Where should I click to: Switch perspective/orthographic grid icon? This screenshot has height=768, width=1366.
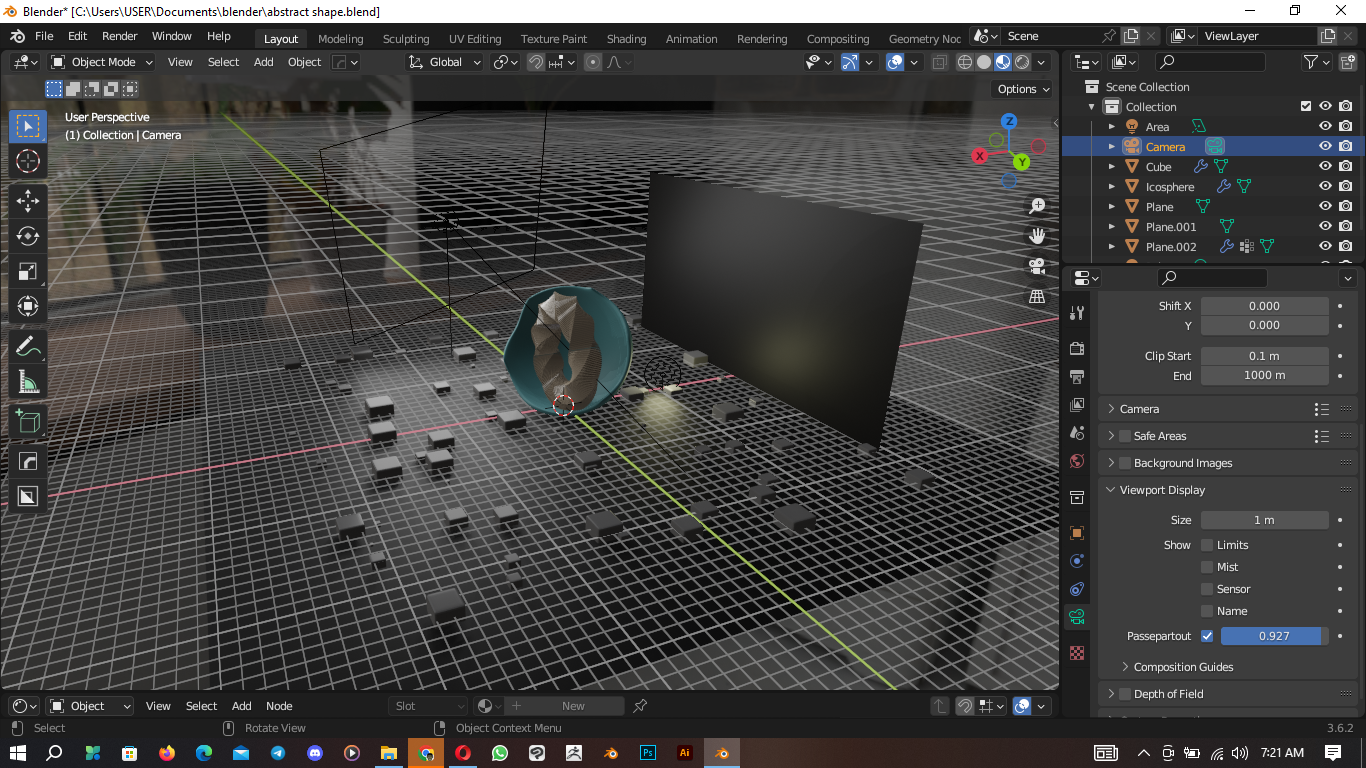(1037, 296)
